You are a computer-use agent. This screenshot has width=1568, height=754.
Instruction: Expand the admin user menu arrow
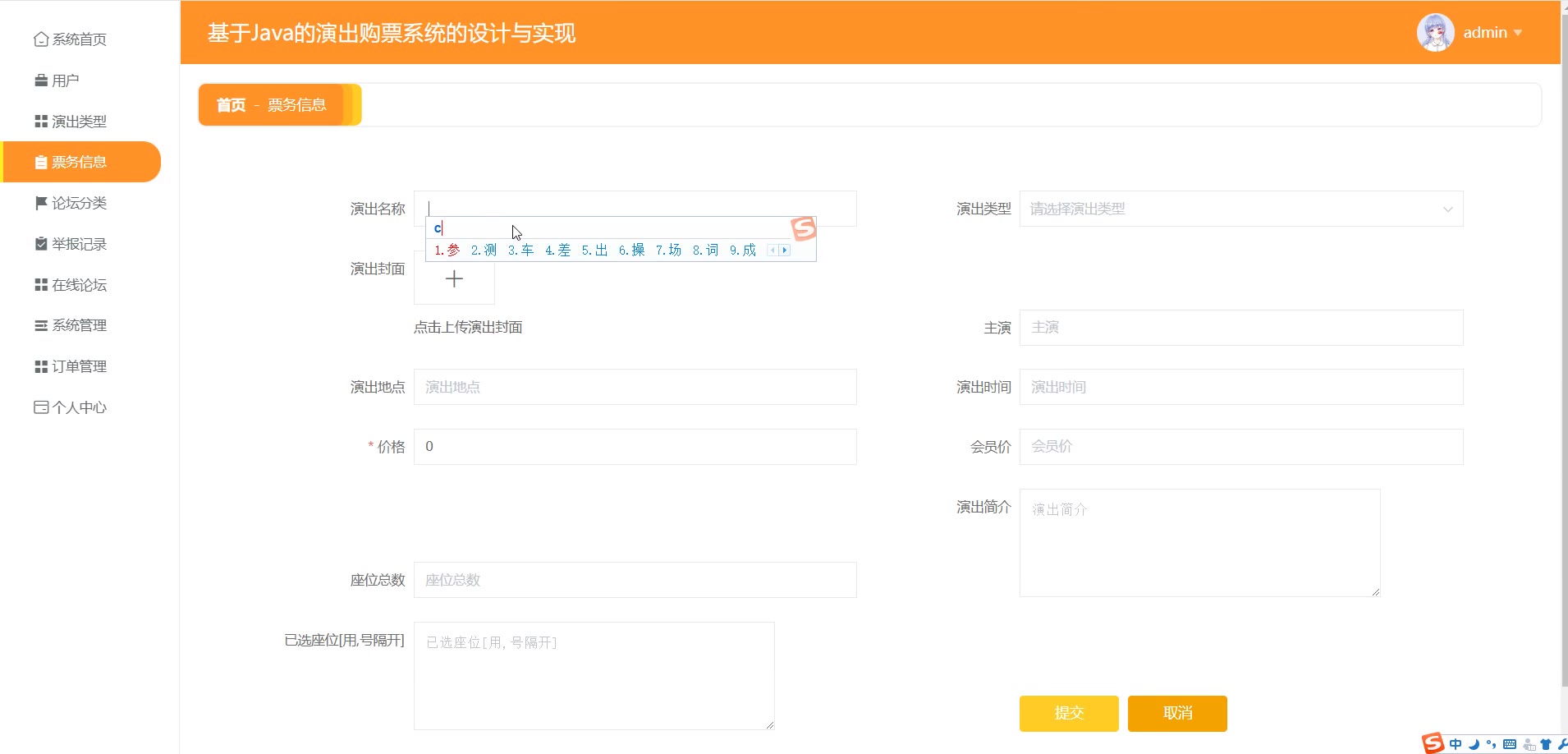pyautogui.click(x=1518, y=33)
